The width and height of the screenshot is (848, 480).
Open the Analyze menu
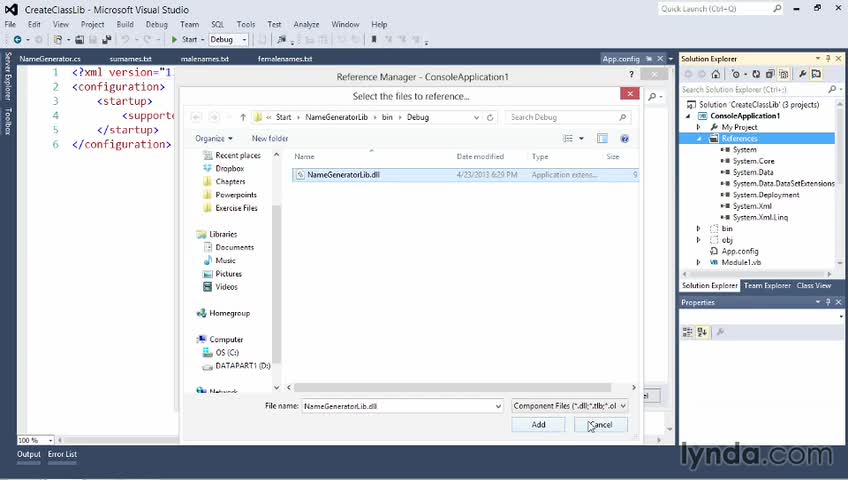tap(306, 24)
